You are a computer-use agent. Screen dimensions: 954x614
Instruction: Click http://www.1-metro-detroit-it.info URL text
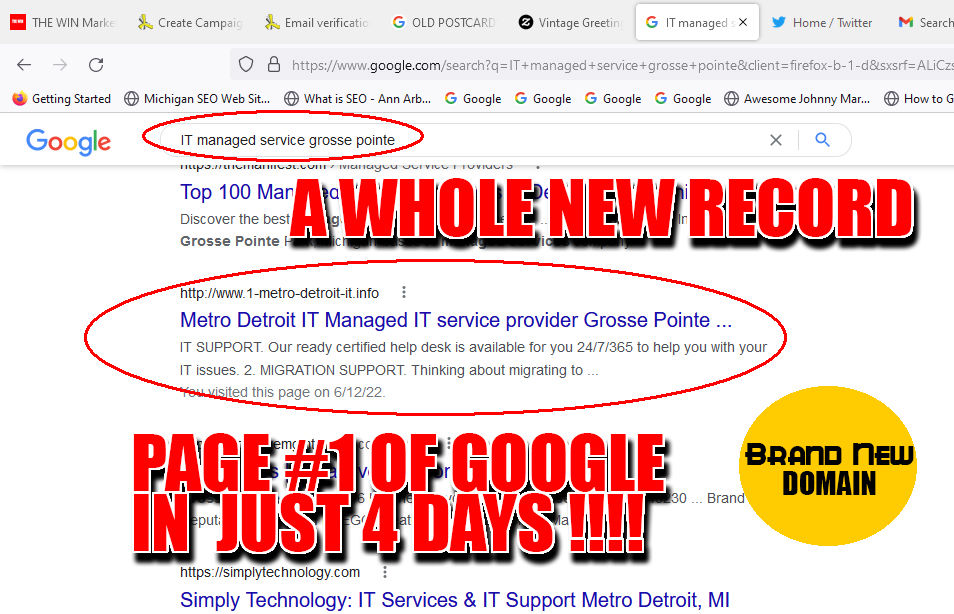tap(279, 293)
